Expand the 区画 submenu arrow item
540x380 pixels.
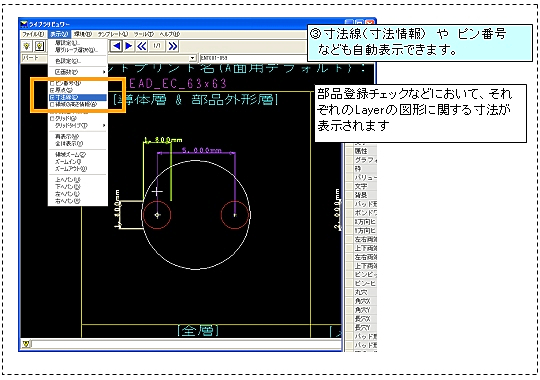point(78,72)
